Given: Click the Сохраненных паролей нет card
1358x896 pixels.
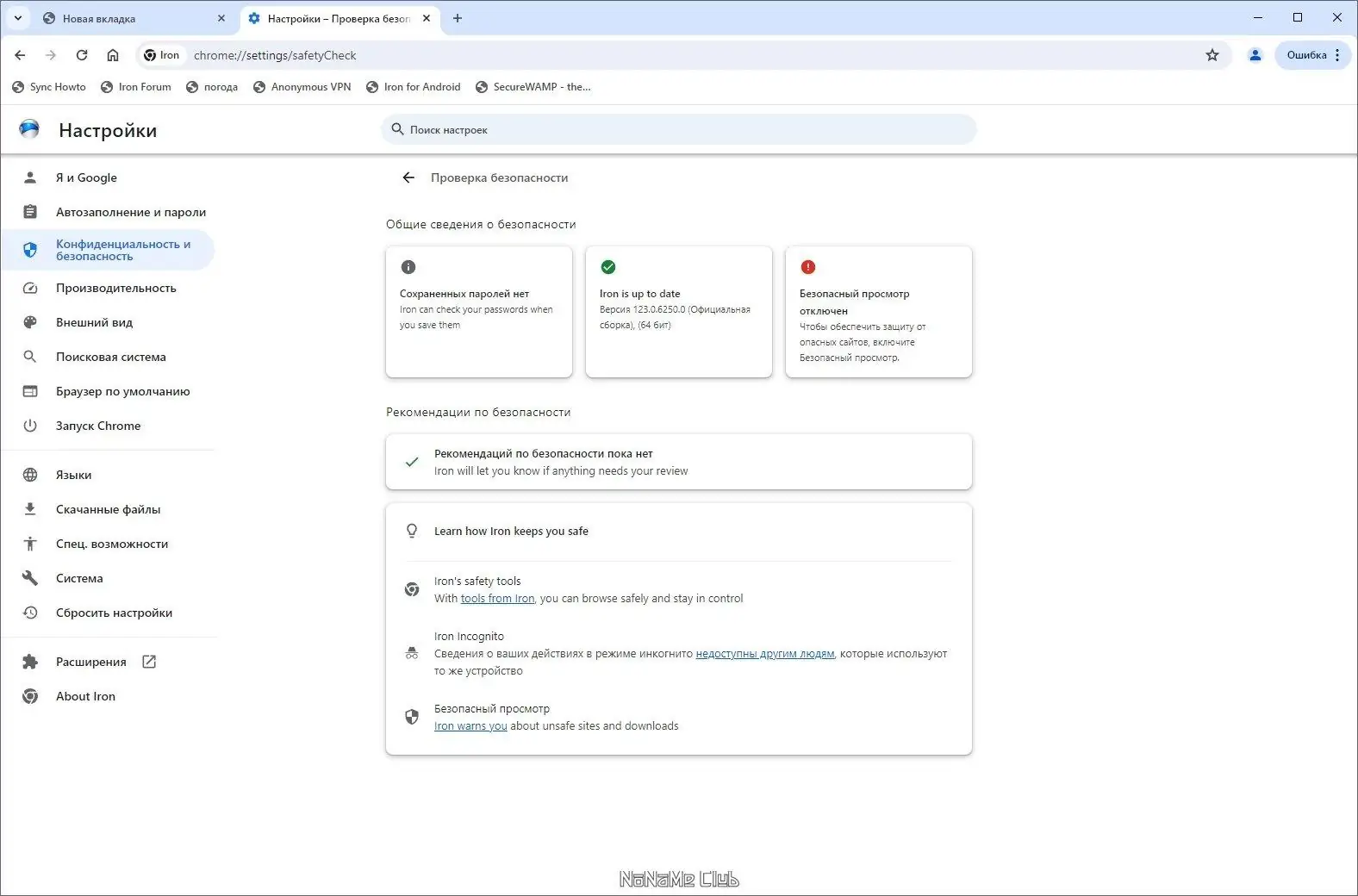Looking at the screenshot, I should pos(479,312).
